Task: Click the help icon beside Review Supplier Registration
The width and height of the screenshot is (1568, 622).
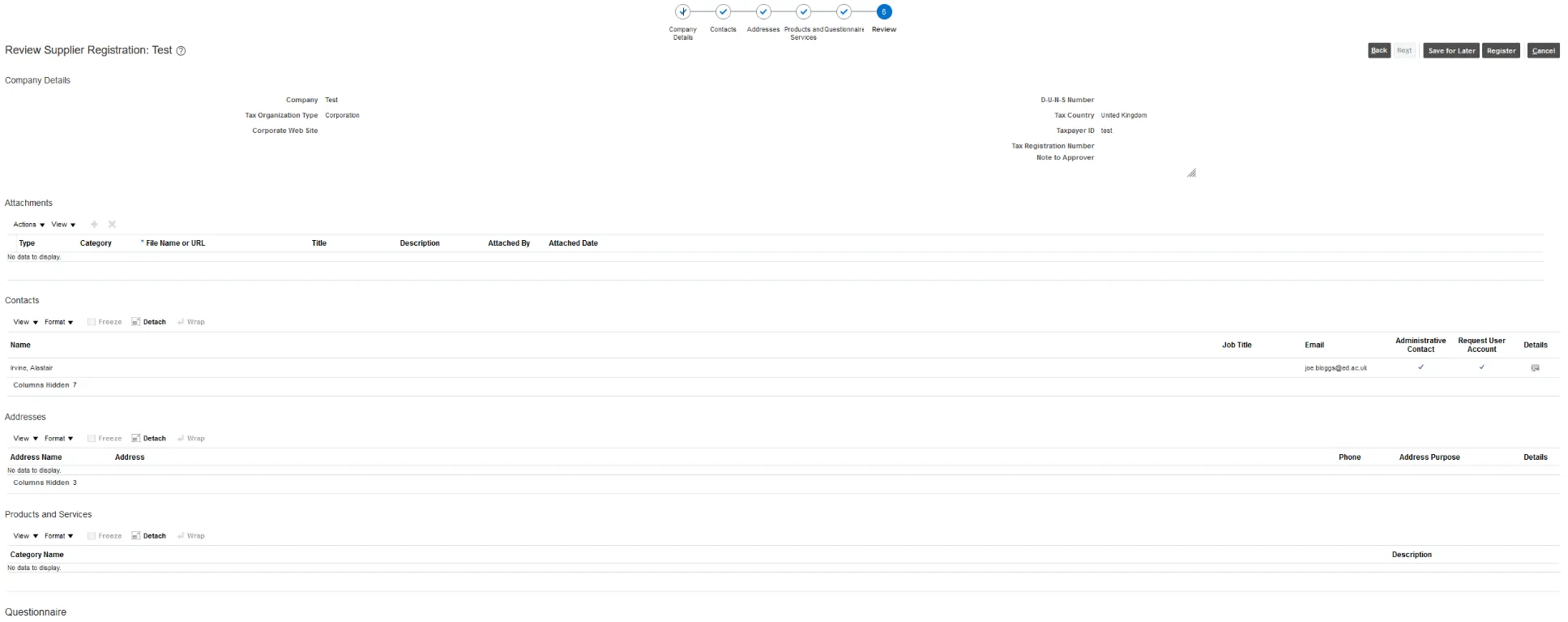Action: (x=181, y=51)
